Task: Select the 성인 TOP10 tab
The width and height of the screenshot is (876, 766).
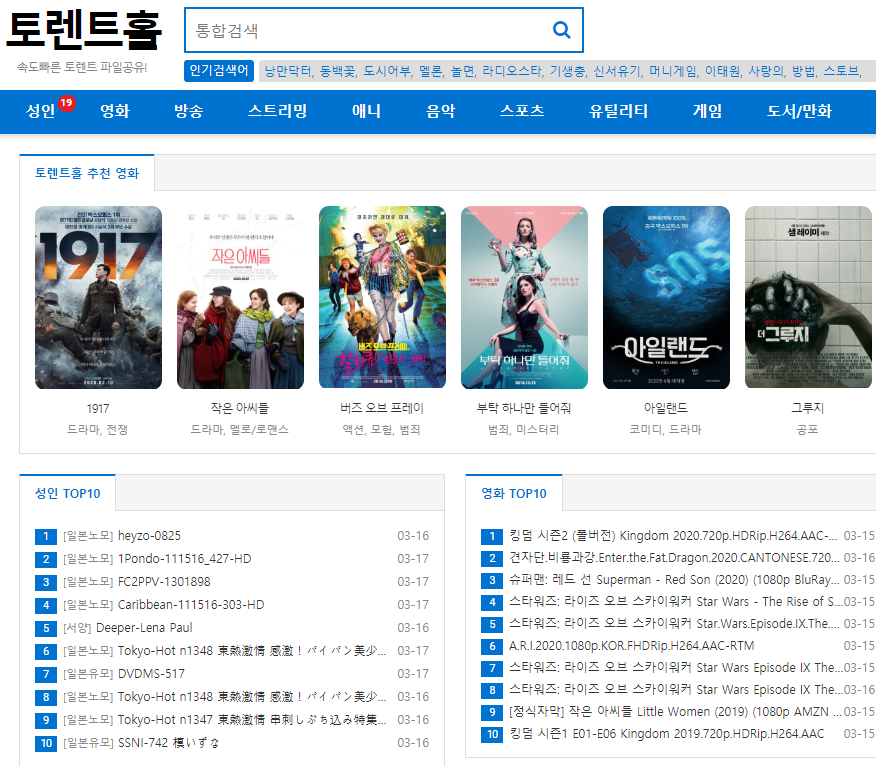Action: (68, 493)
